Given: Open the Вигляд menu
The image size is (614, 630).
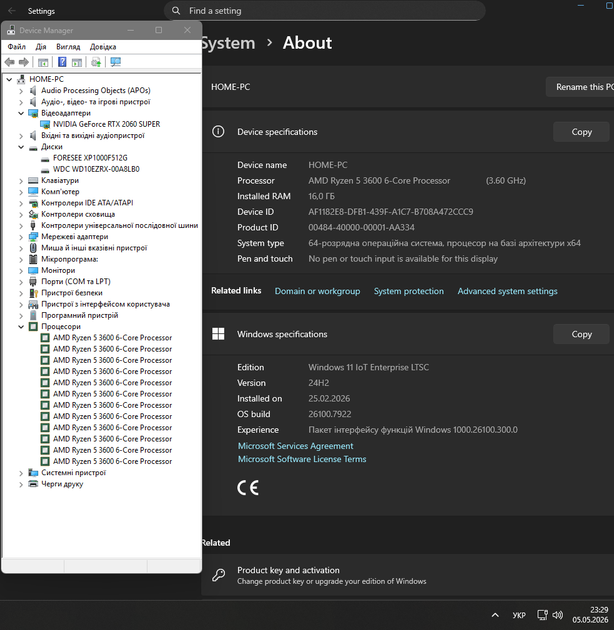Looking at the screenshot, I should click(68, 47).
